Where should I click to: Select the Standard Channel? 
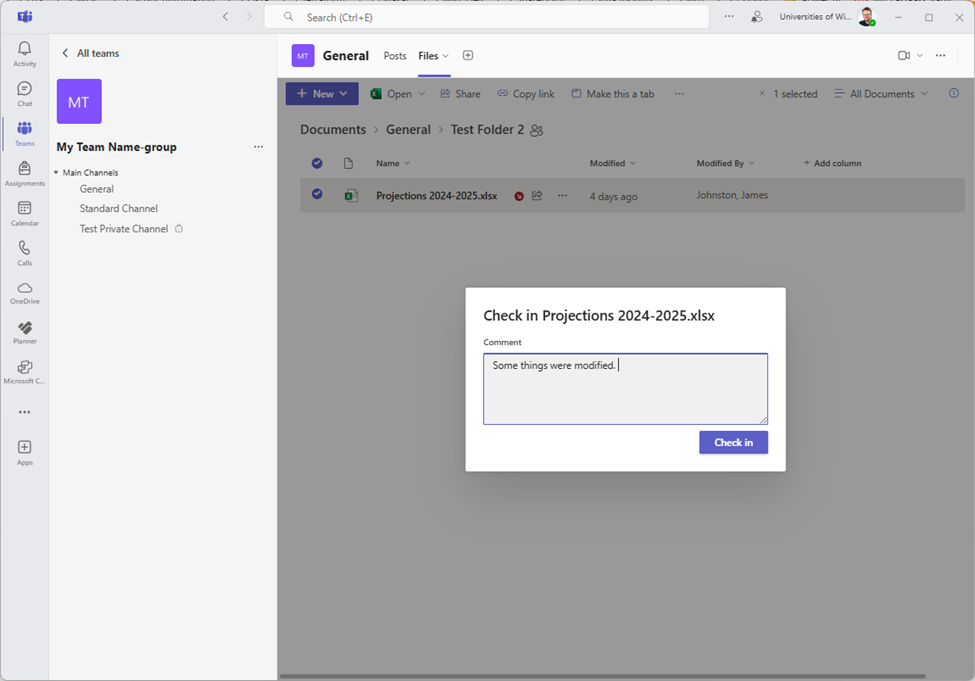[119, 209]
